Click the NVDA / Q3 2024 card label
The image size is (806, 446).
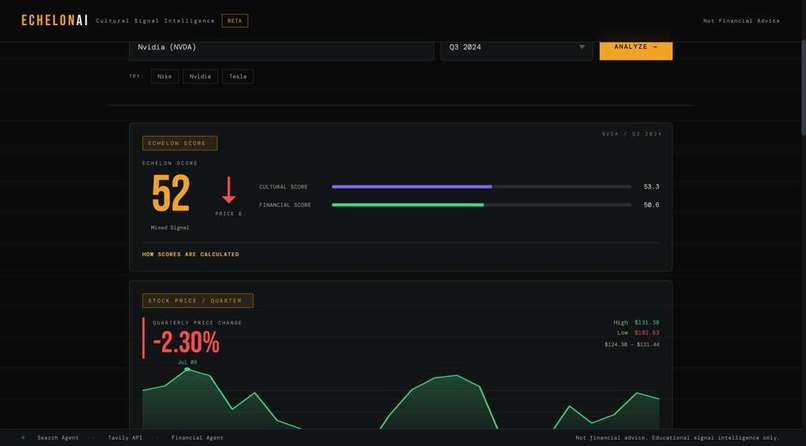[632, 134]
